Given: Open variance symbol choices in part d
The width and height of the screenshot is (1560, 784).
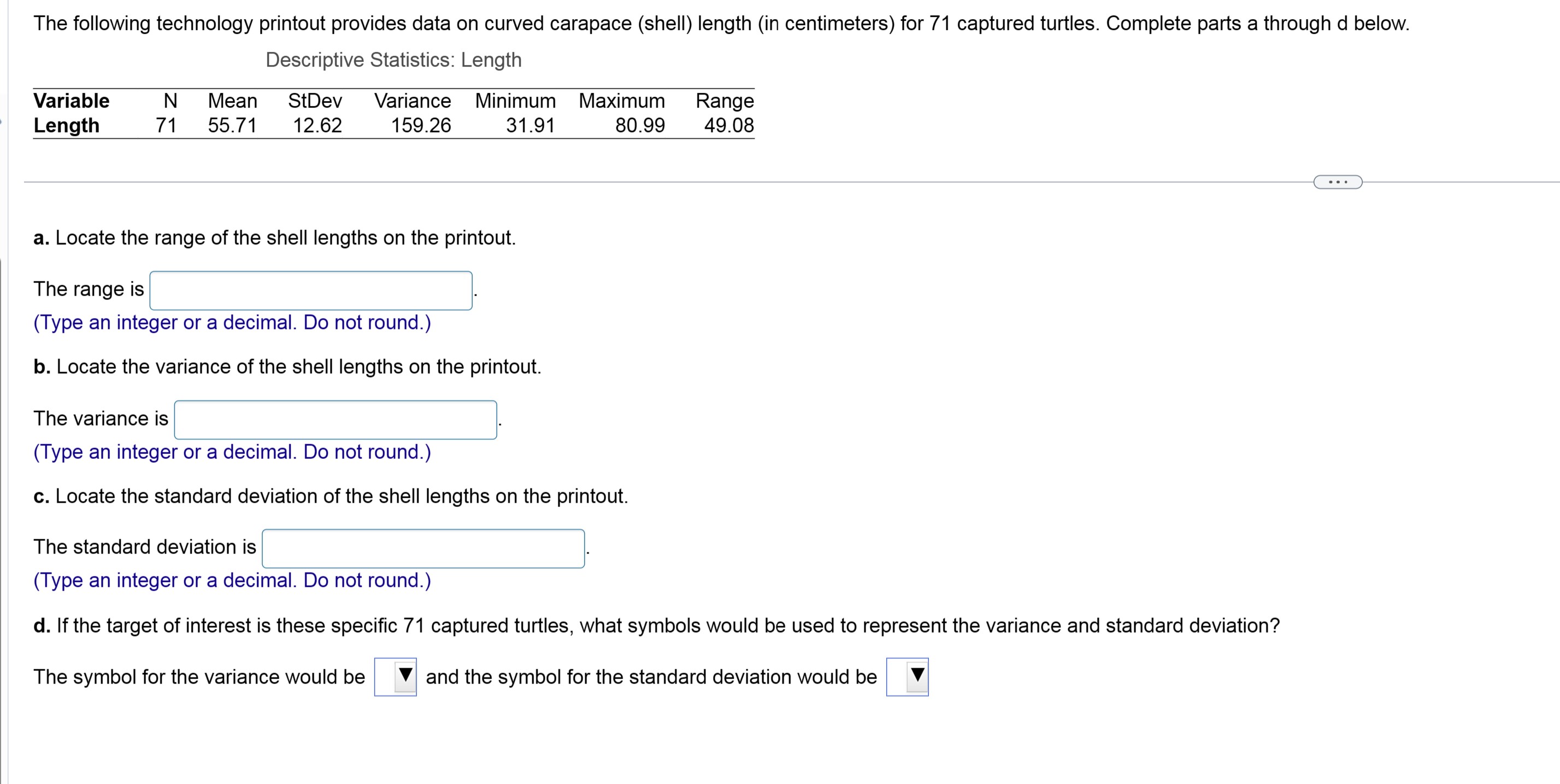Looking at the screenshot, I should (x=396, y=677).
